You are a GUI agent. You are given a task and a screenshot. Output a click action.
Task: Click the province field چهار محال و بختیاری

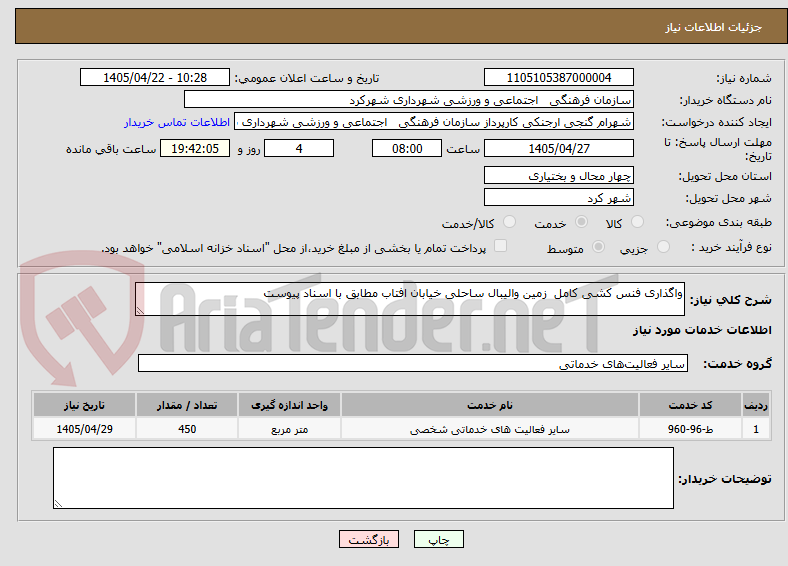pyautogui.click(x=558, y=175)
